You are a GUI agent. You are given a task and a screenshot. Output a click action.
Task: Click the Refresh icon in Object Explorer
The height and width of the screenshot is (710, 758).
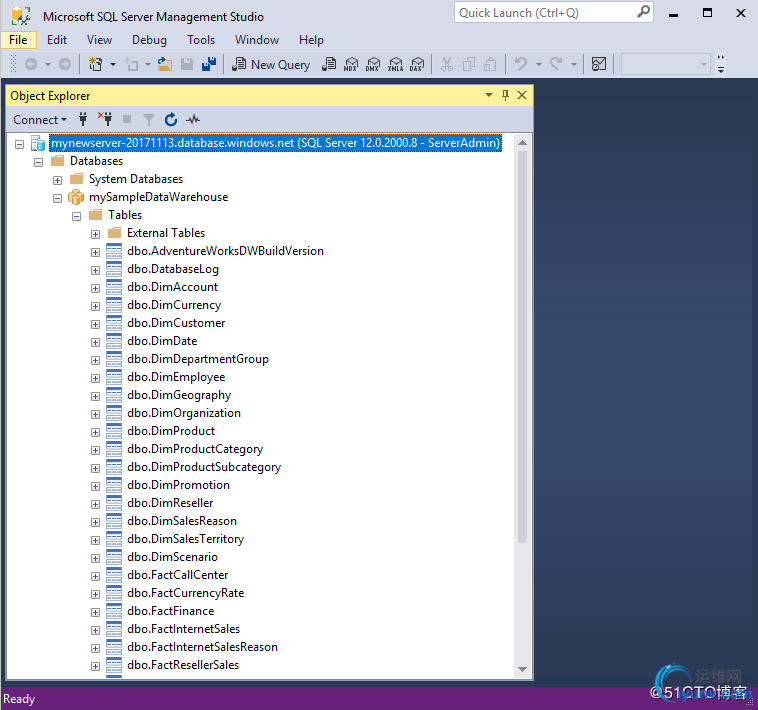coord(171,119)
